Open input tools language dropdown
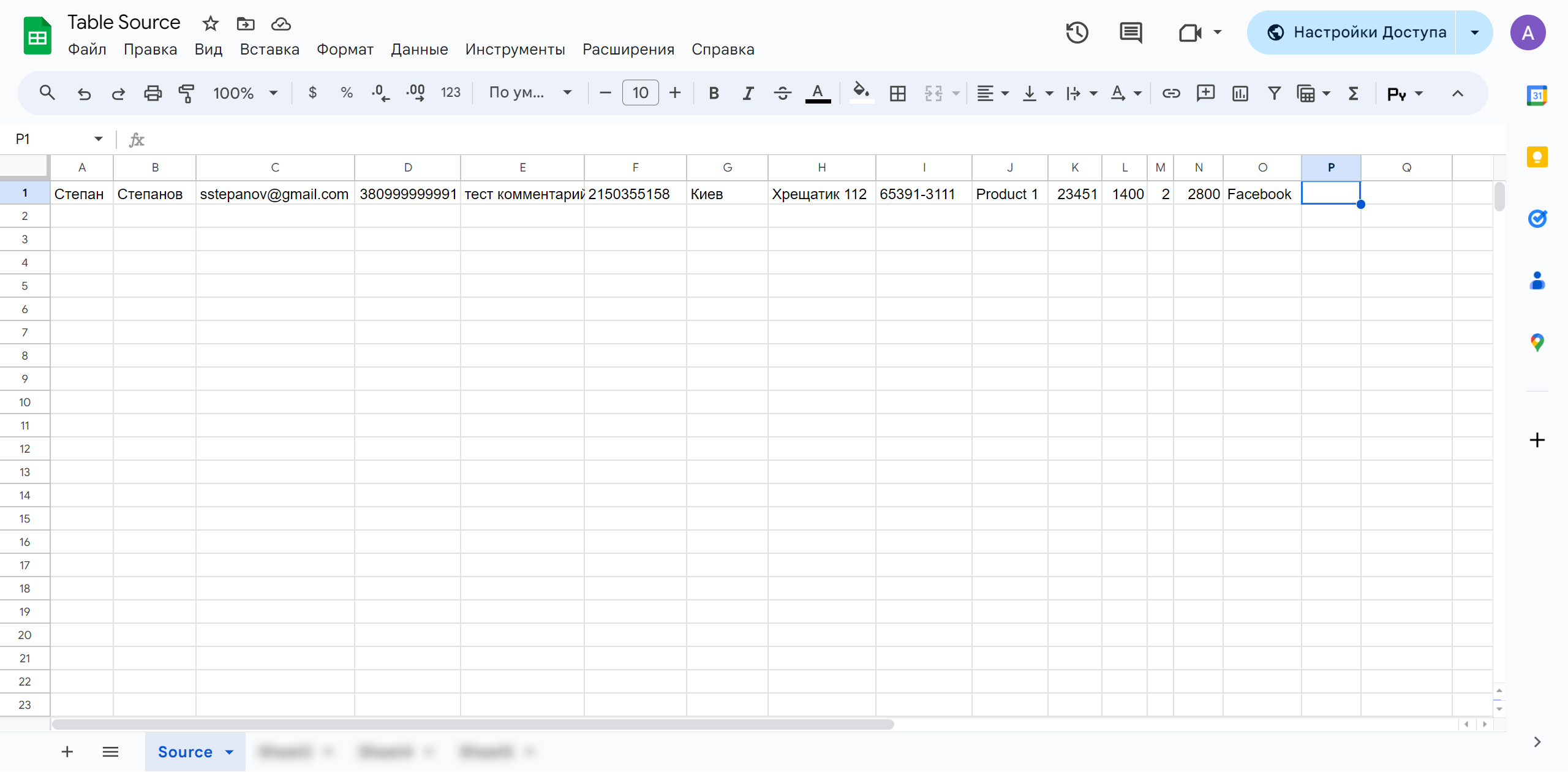The width and height of the screenshot is (1568, 772). click(1405, 94)
